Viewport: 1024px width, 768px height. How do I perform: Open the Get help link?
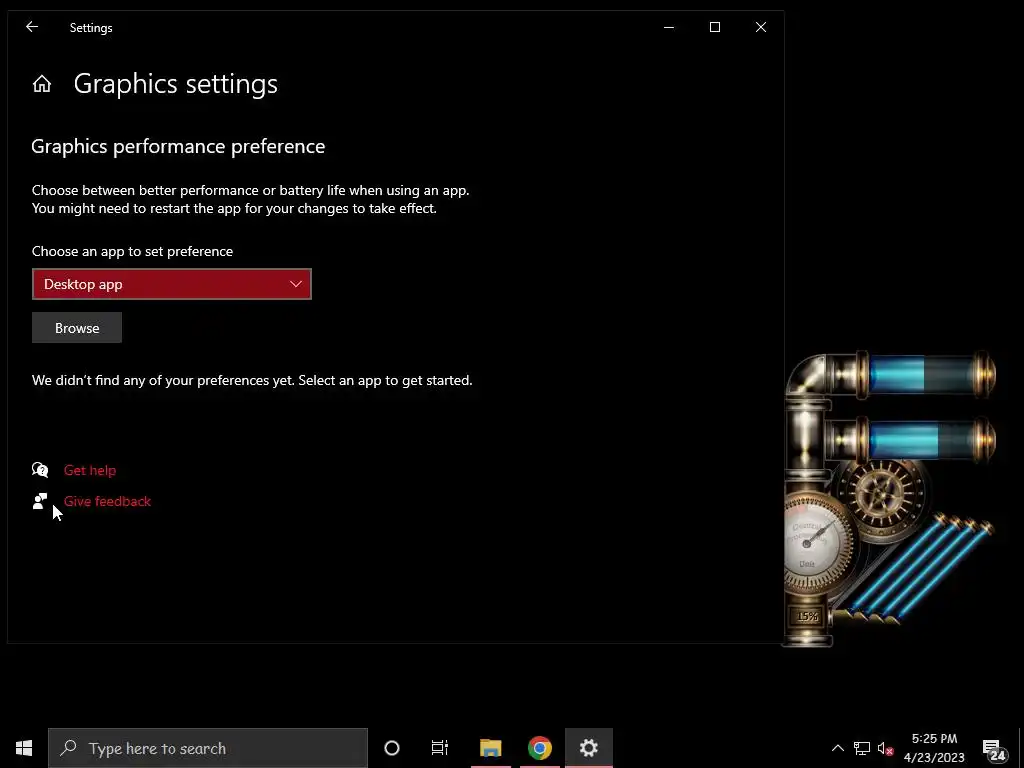coord(90,470)
